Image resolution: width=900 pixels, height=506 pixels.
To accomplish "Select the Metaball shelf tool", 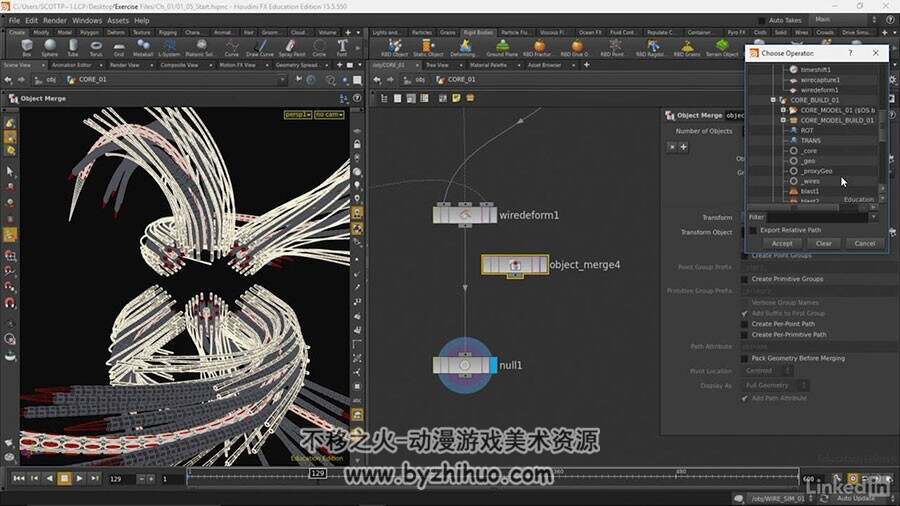I will coord(143,48).
